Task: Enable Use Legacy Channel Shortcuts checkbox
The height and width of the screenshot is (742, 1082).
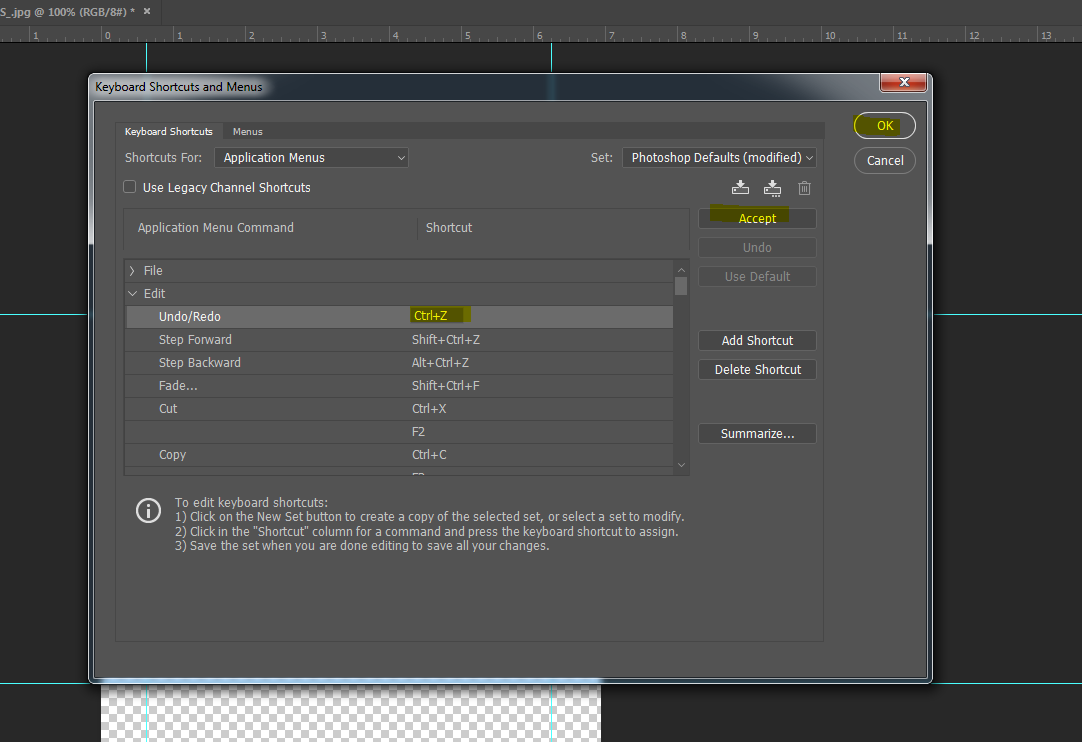Action: (130, 186)
